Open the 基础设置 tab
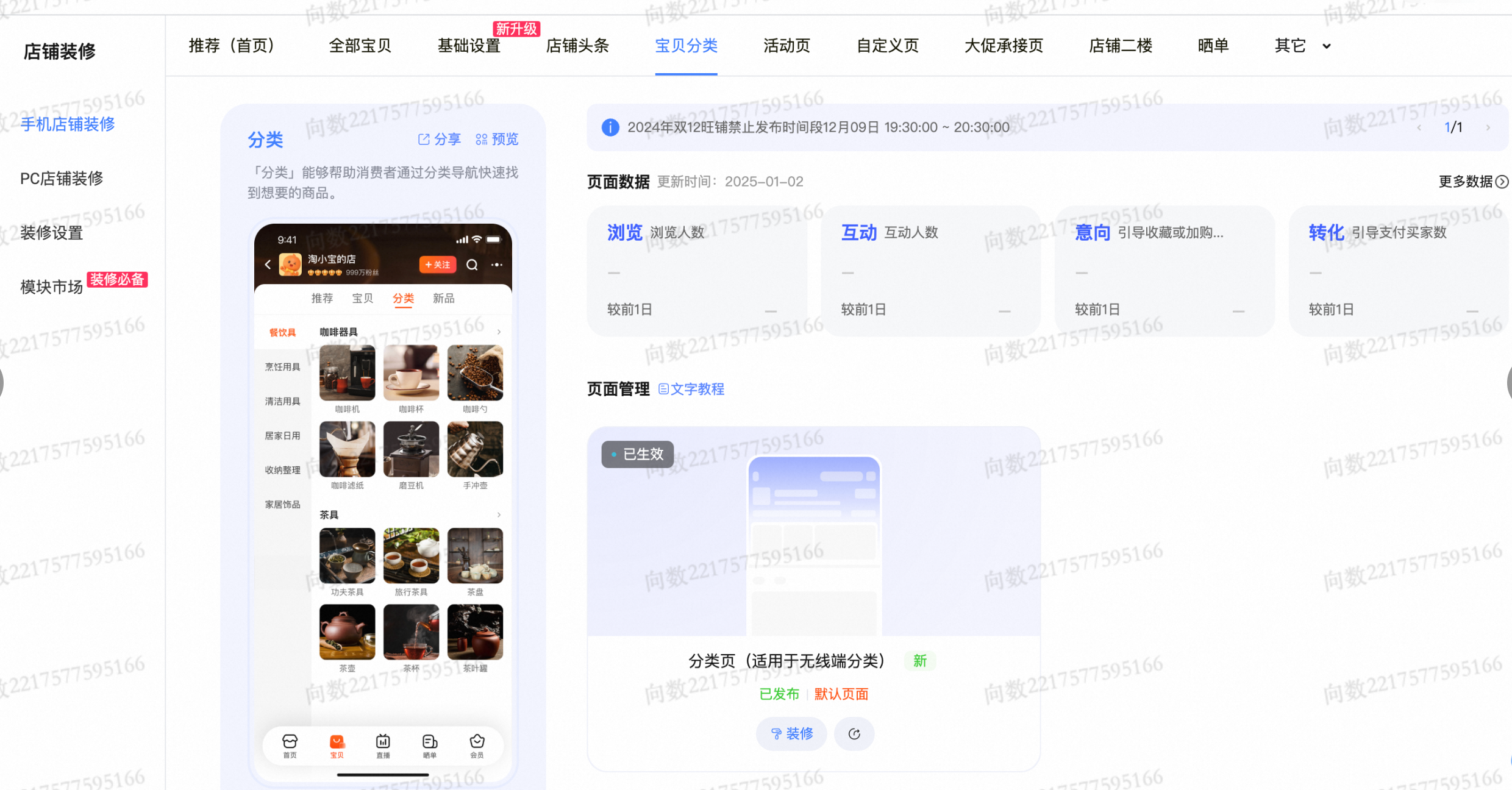 click(469, 46)
